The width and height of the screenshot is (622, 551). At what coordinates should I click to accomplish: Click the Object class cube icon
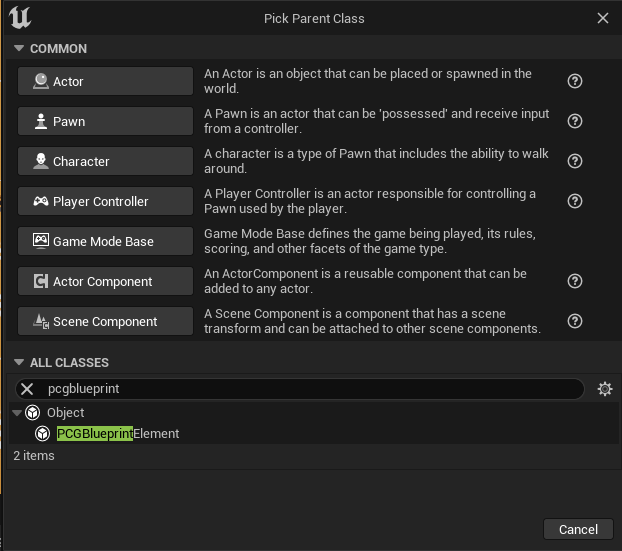pos(33,413)
